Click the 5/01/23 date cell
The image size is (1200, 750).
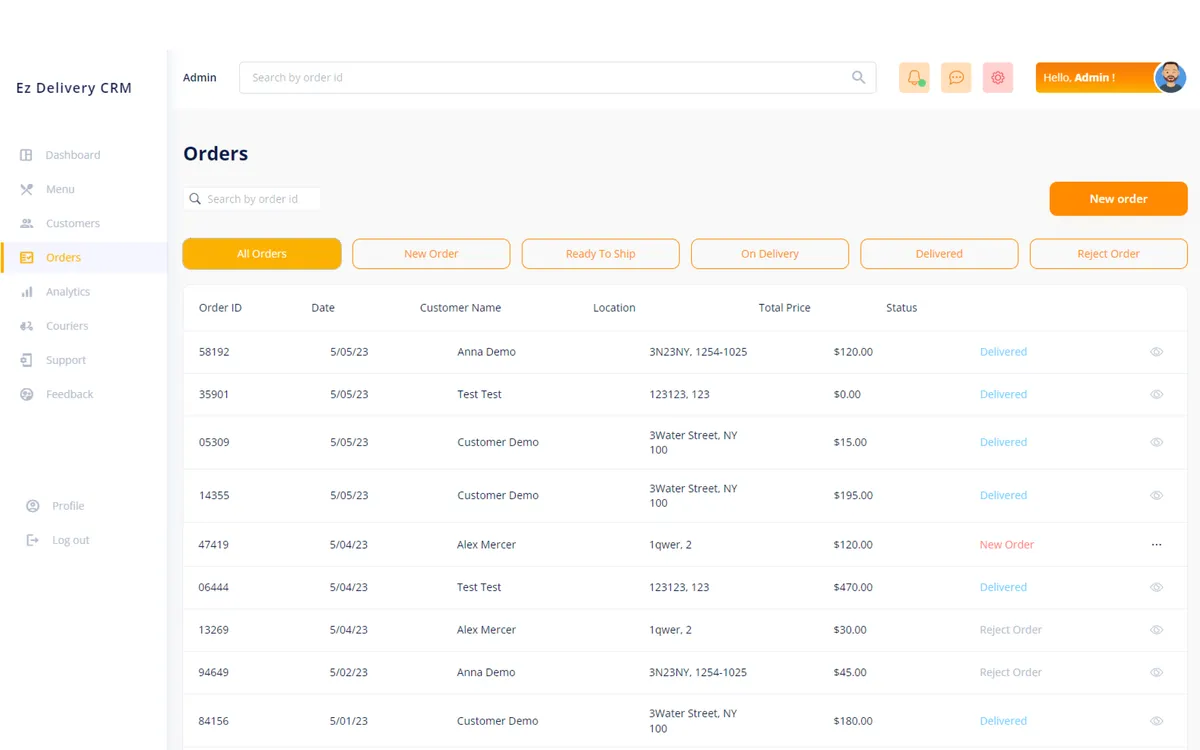[x=349, y=721]
